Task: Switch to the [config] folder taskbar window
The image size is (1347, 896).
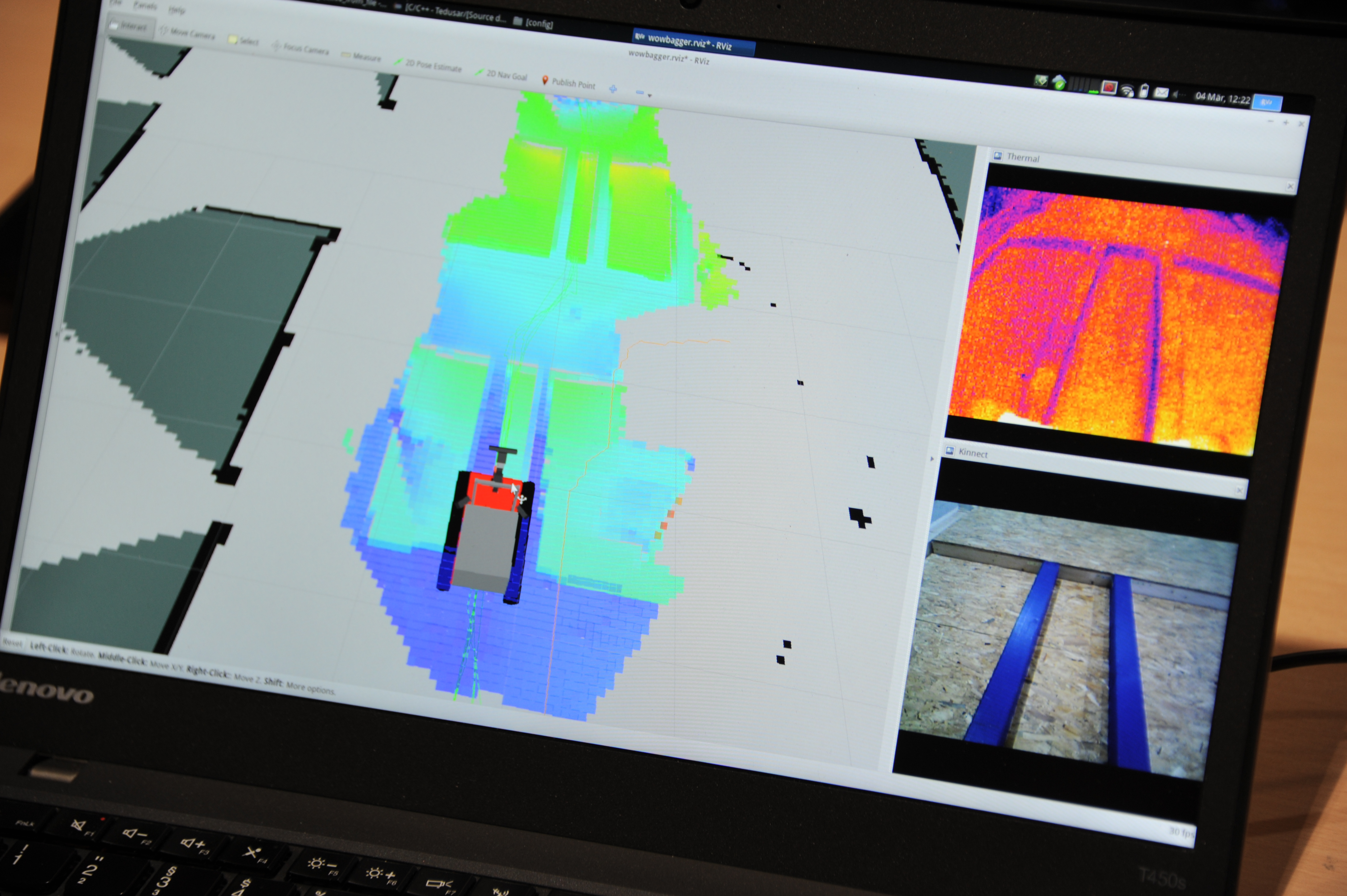Action: 533,23
